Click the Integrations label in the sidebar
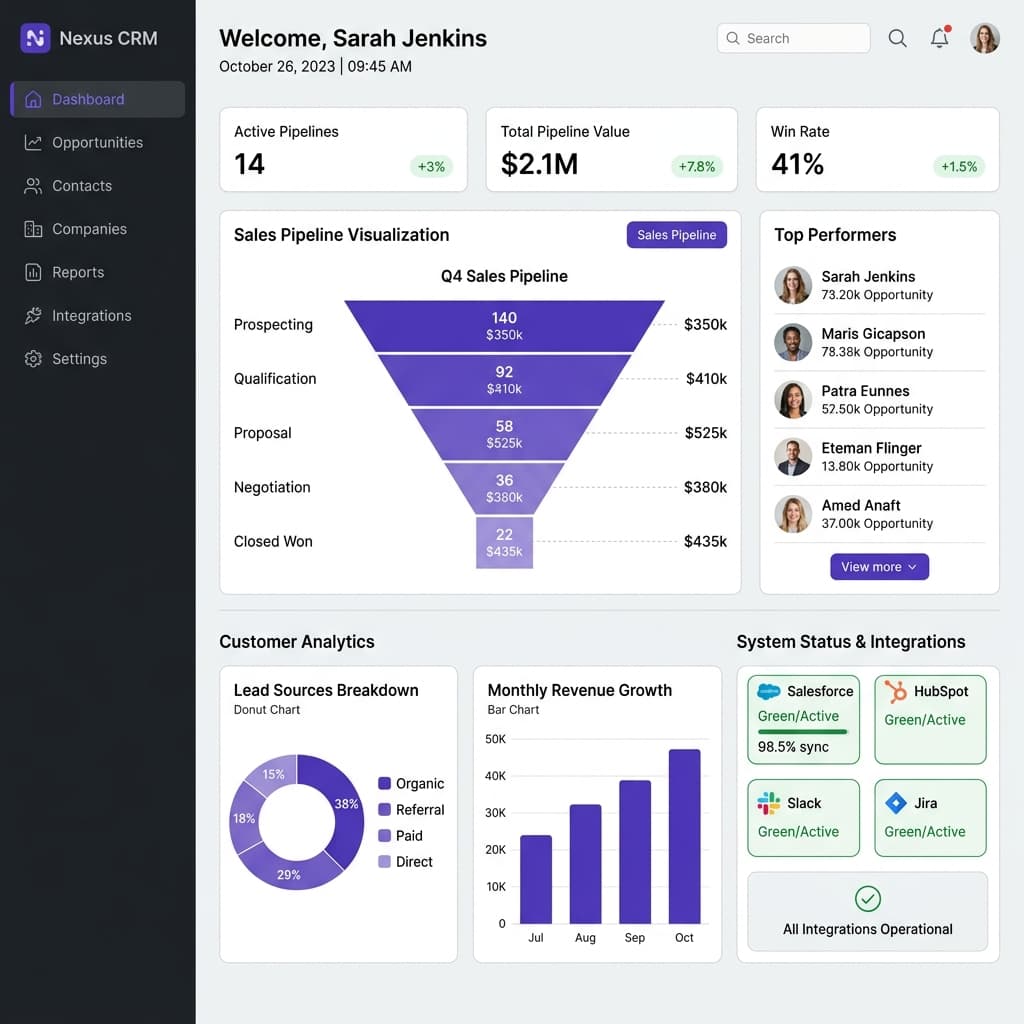Image resolution: width=1024 pixels, height=1024 pixels. pos(91,316)
